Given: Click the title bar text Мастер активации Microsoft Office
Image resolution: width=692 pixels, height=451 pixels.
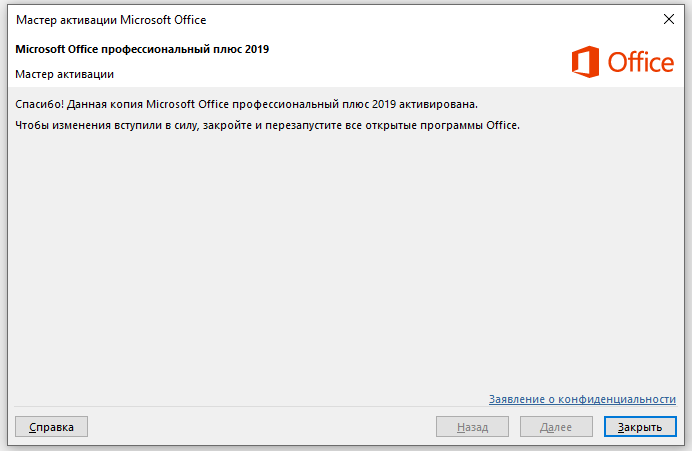Looking at the screenshot, I should coord(112,20).
